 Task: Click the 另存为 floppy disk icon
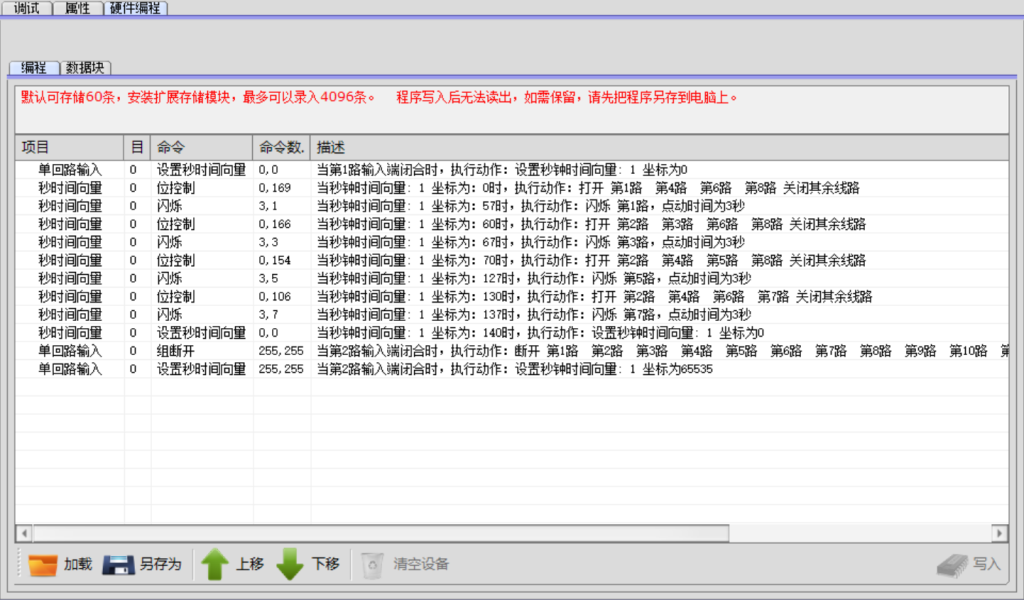(119, 565)
